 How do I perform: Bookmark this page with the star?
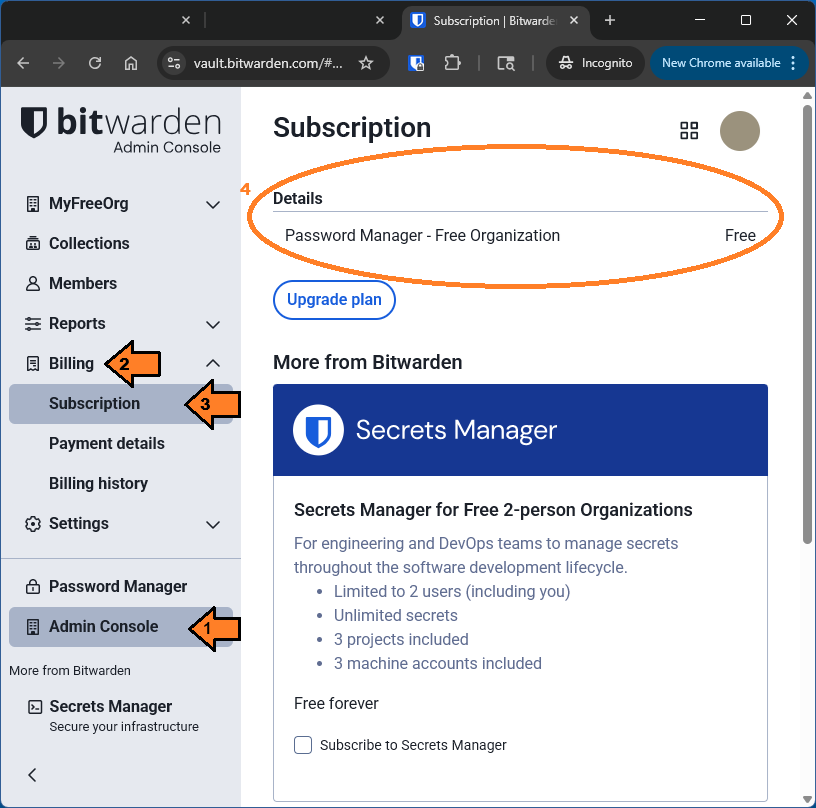(x=366, y=63)
